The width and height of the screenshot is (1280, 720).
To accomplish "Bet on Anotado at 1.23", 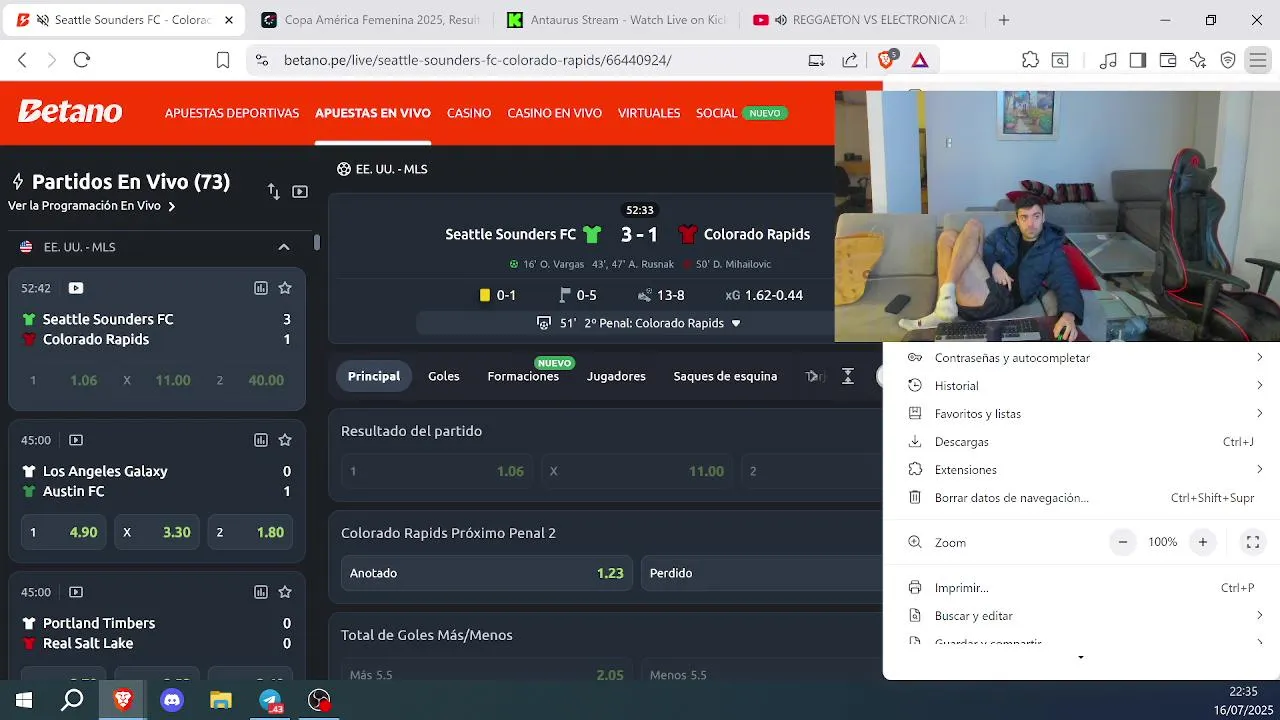I will pos(486,573).
